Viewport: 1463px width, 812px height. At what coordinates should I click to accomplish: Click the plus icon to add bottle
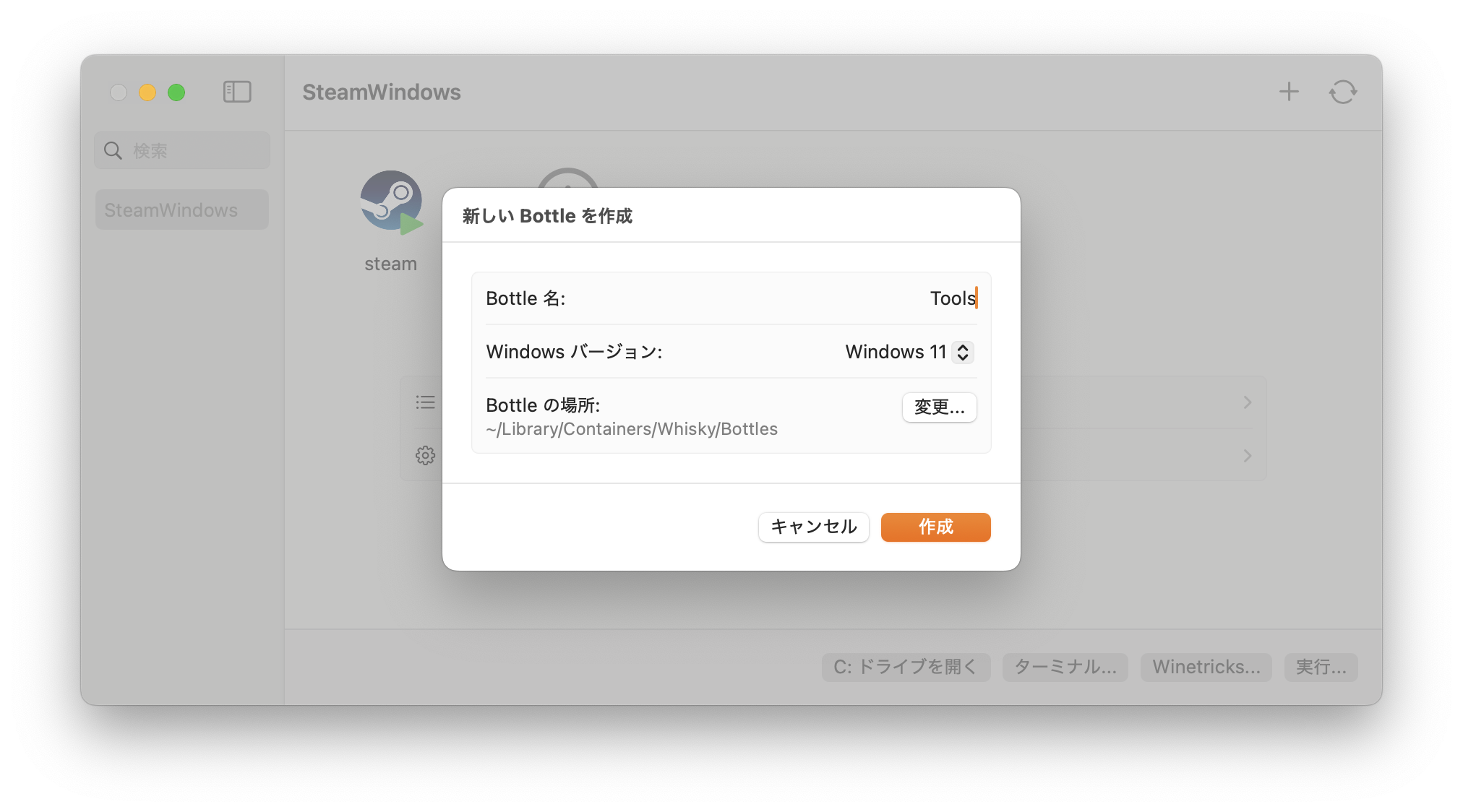(x=1289, y=92)
